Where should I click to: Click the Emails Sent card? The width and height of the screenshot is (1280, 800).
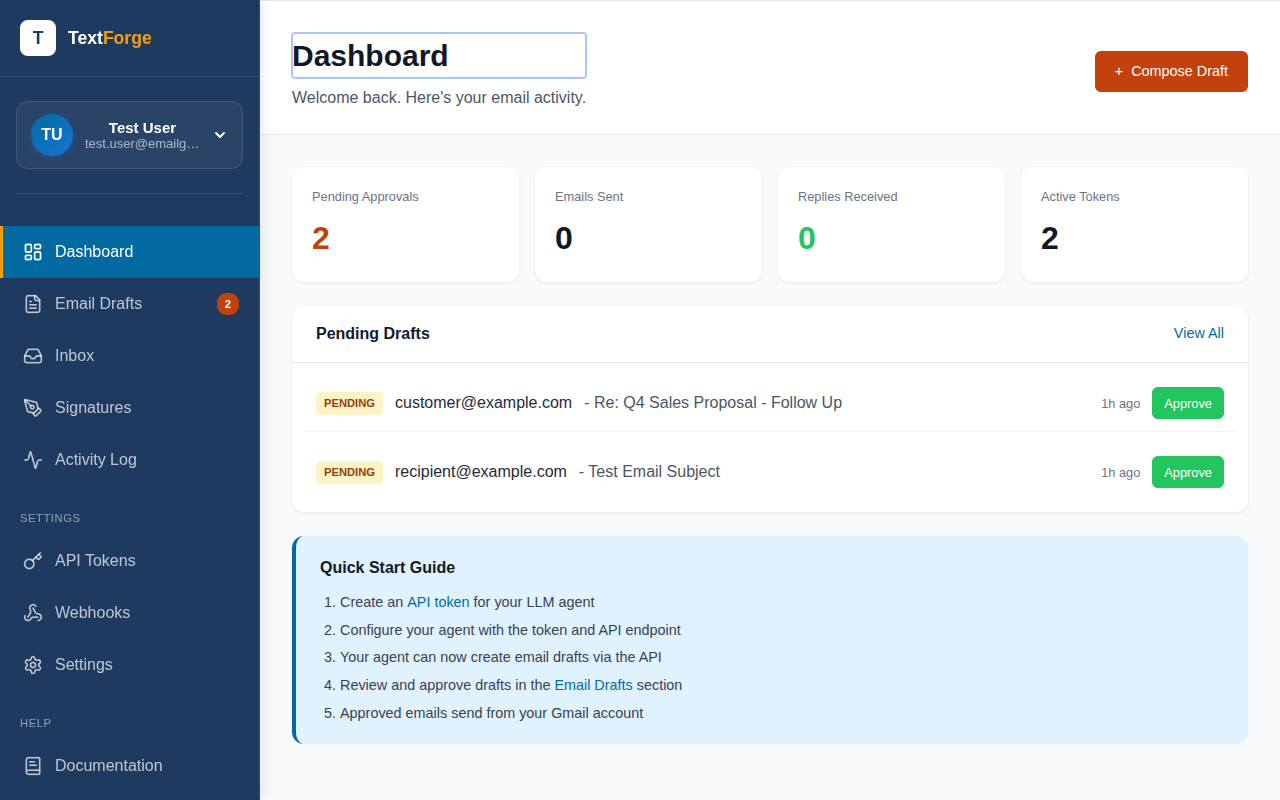point(648,224)
